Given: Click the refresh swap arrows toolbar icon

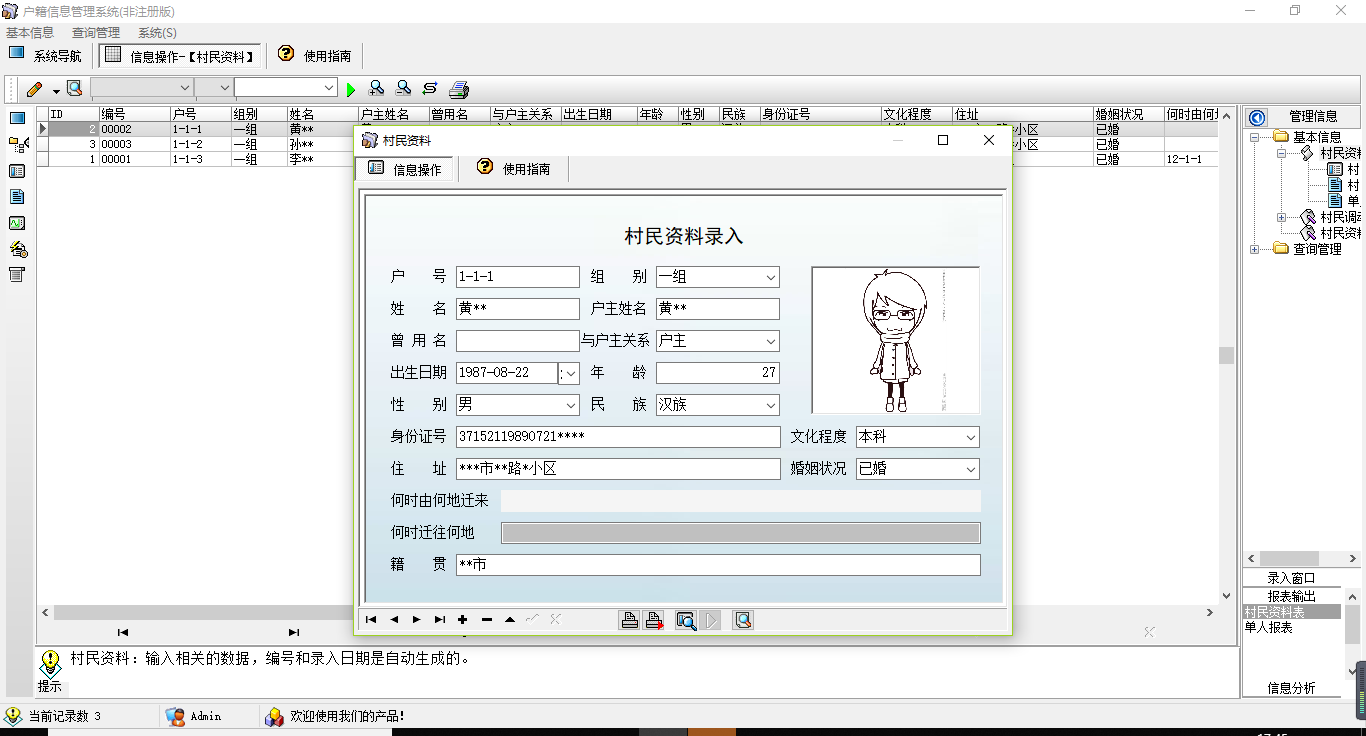Looking at the screenshot, I should 430,88.
